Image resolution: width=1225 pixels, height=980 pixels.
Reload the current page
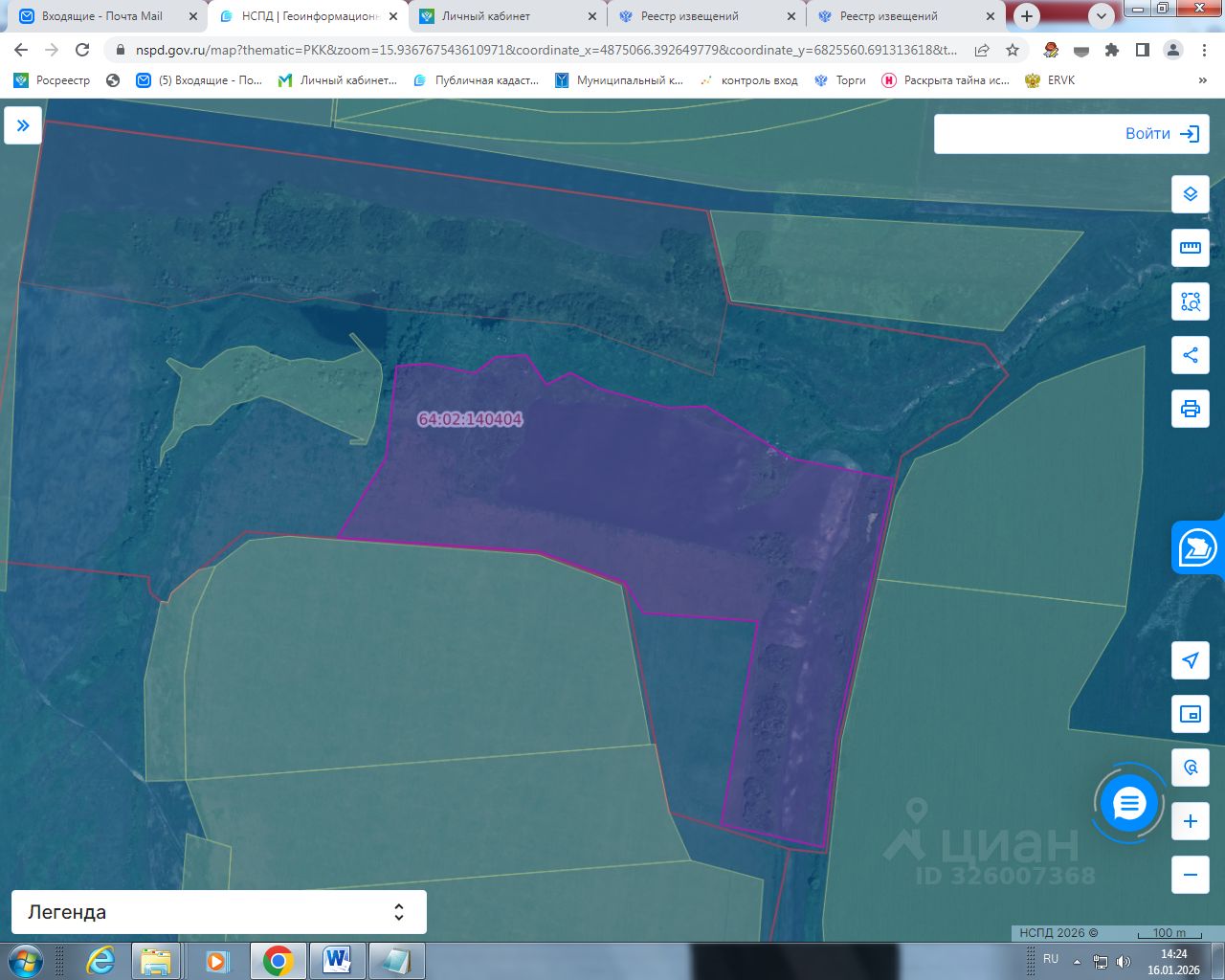tap(82, 50)
